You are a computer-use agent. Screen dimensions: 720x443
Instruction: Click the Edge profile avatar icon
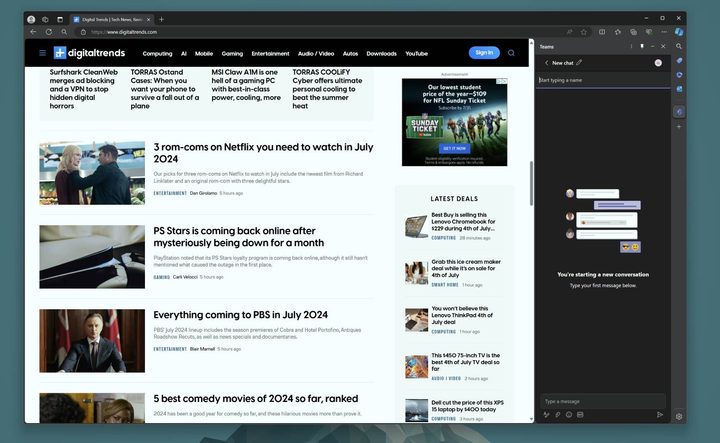31,19
